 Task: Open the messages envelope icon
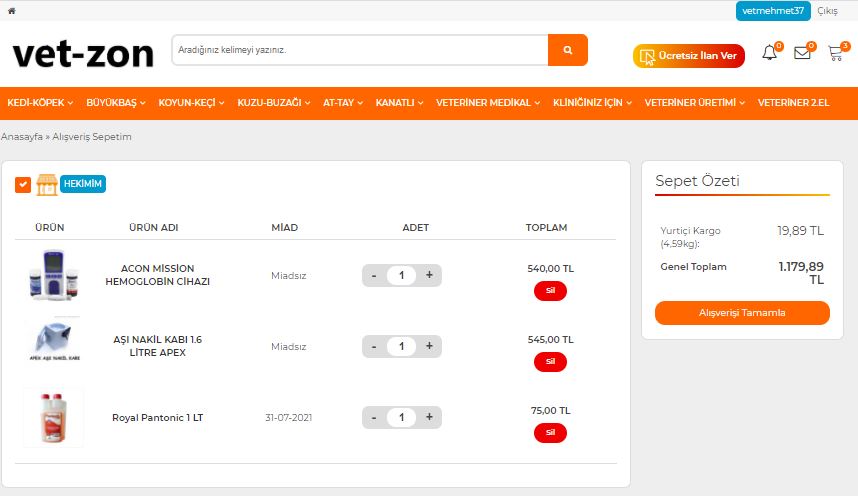[802, 54]
